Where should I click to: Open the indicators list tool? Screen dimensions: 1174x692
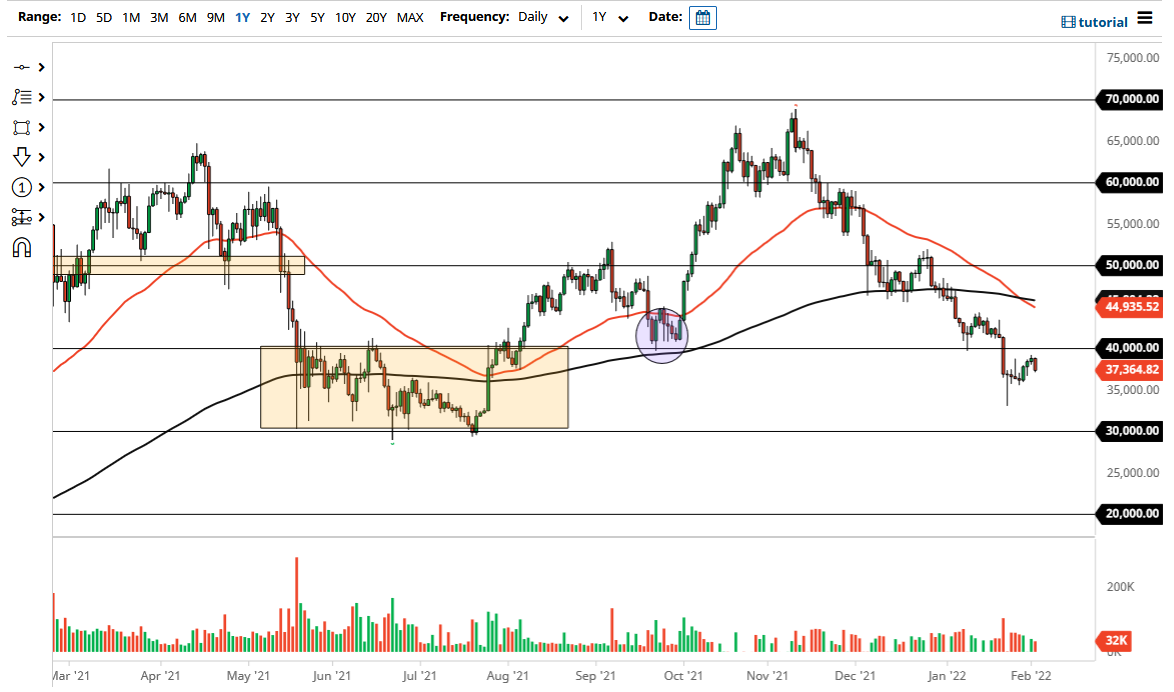click(22, 97)
